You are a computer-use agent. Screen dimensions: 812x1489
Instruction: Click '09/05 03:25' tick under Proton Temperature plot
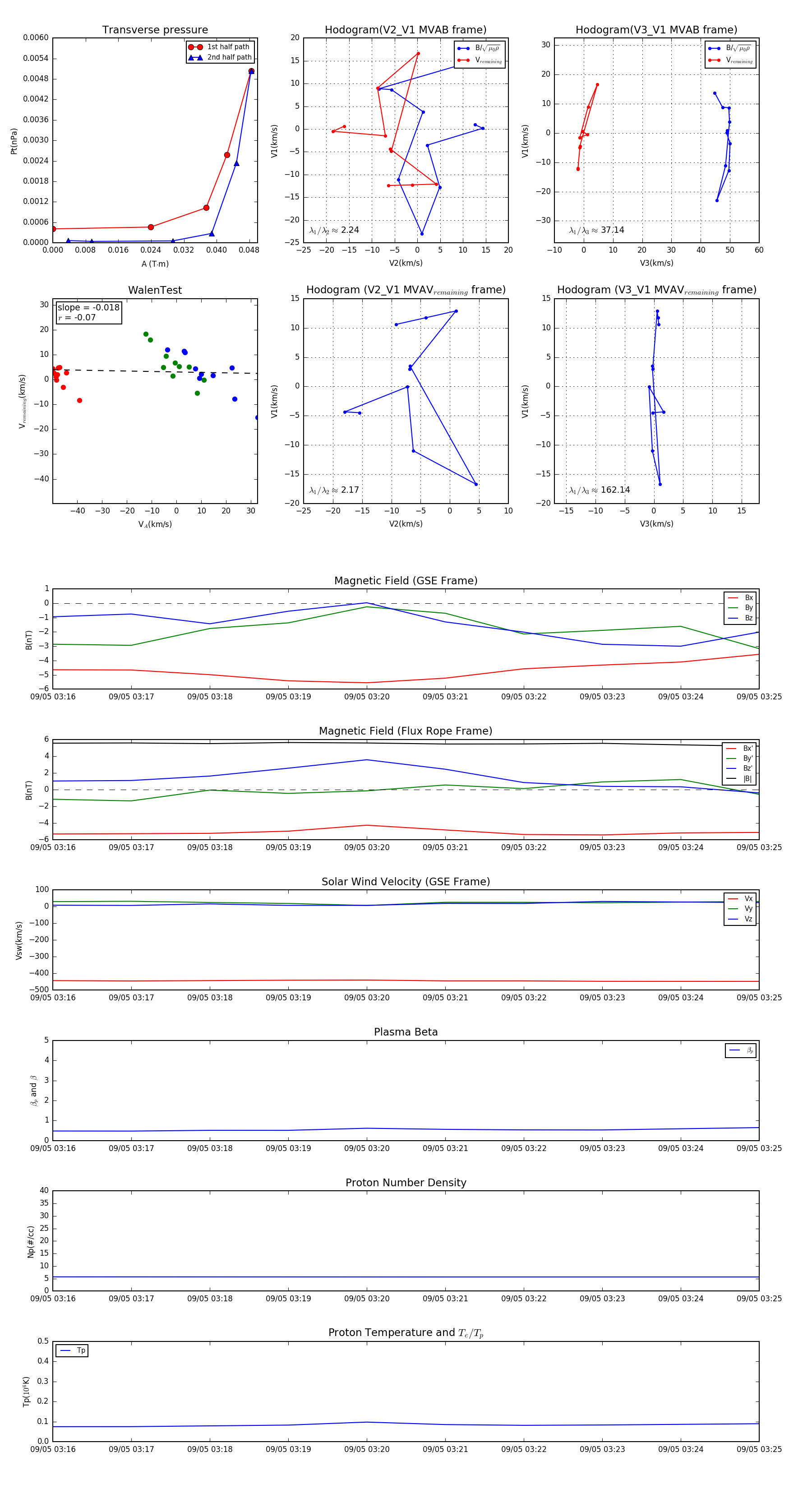click(x=759, y=1449)
